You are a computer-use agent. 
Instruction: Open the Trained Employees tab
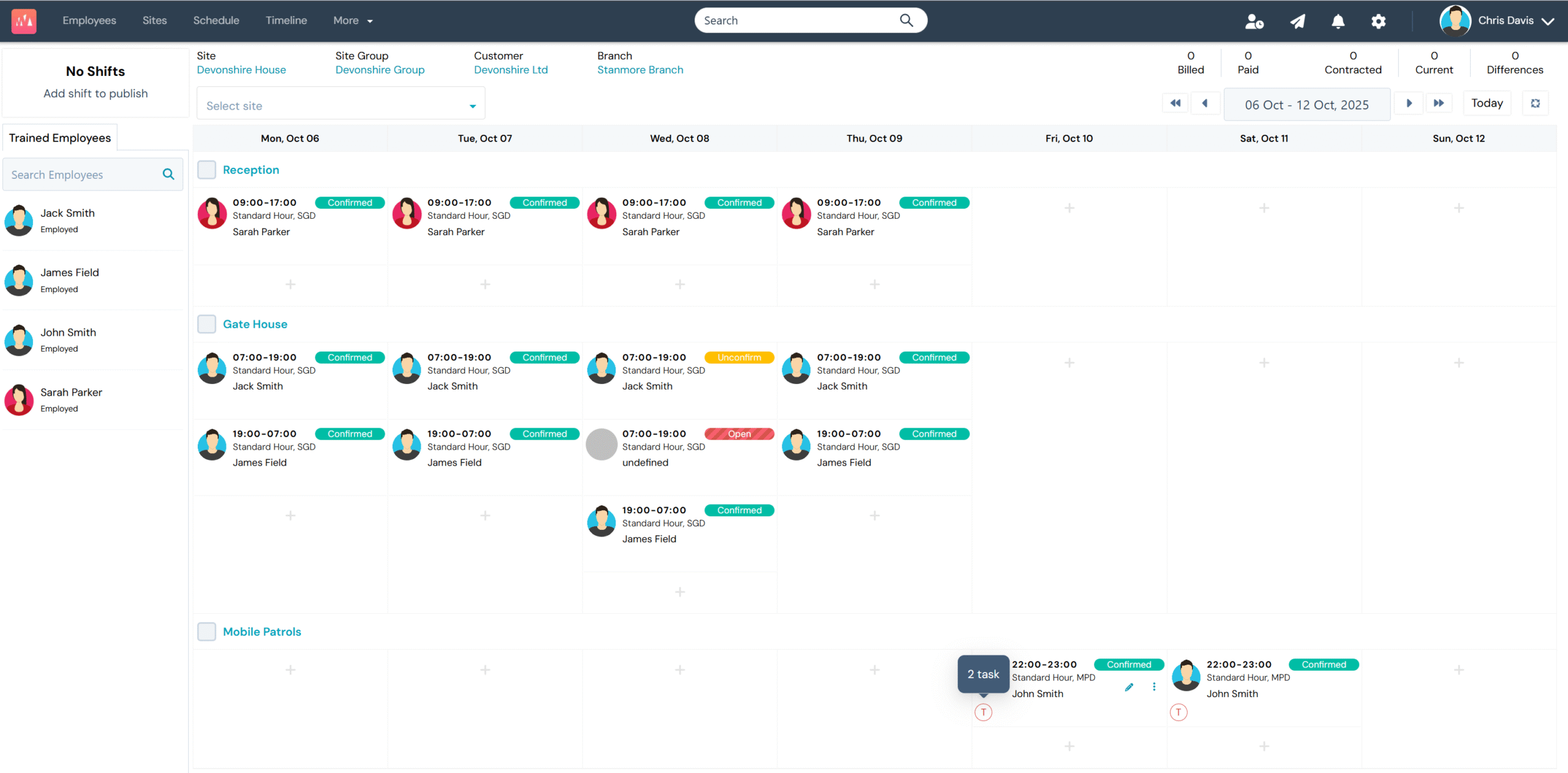(59, 137)
